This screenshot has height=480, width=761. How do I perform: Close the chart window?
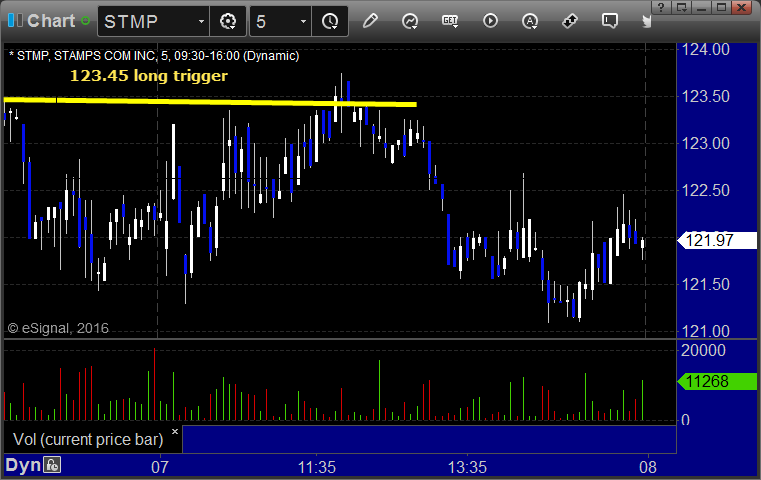742,7
